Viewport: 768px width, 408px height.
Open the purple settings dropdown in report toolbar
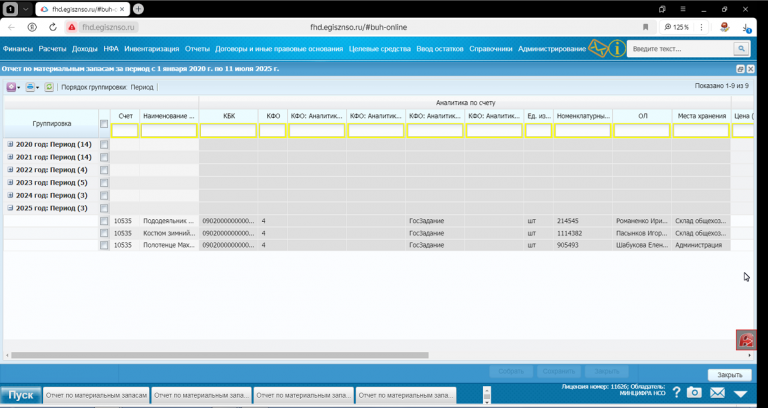13,87
